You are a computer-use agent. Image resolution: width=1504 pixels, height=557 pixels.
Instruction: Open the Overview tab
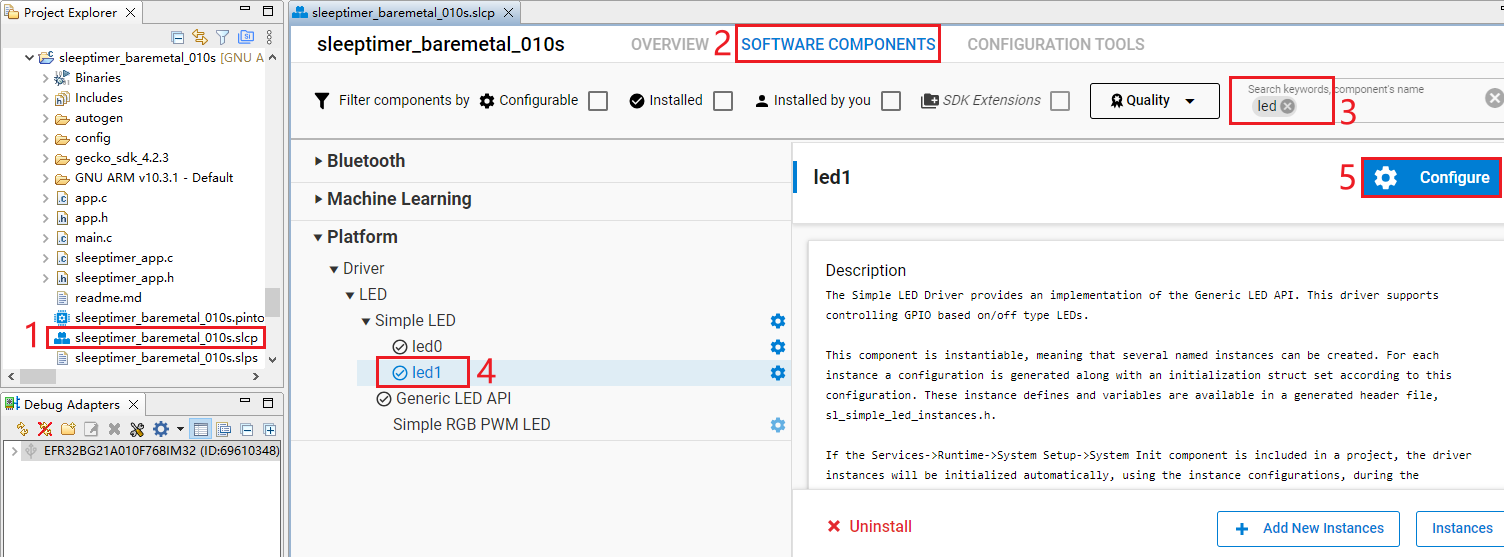669,44
